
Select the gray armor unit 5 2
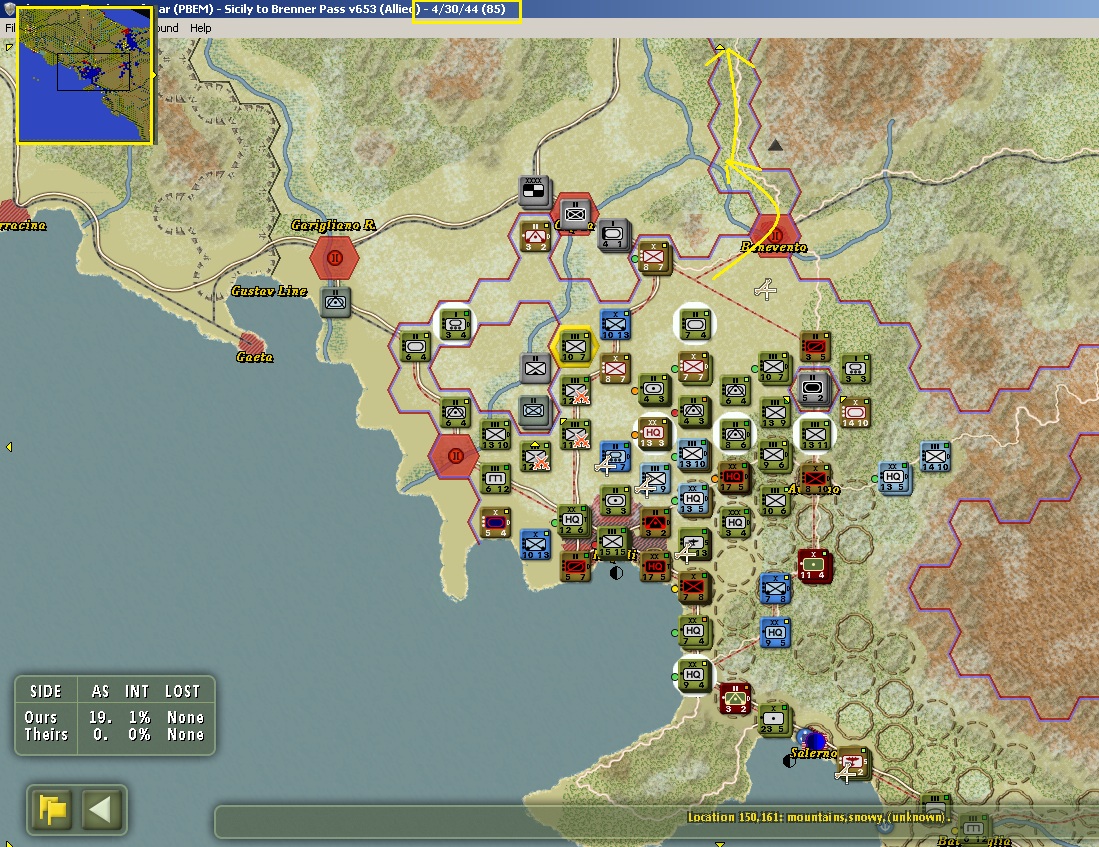click(x=814, y=388)
